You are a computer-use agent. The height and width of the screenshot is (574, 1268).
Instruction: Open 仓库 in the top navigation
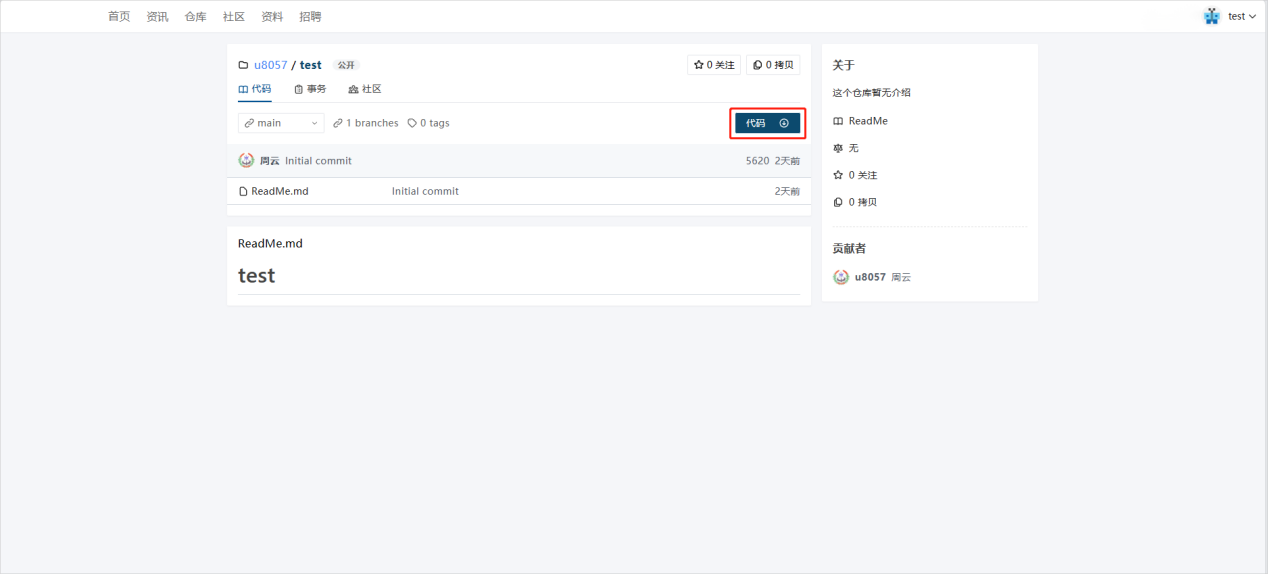(x=195, y=16)
